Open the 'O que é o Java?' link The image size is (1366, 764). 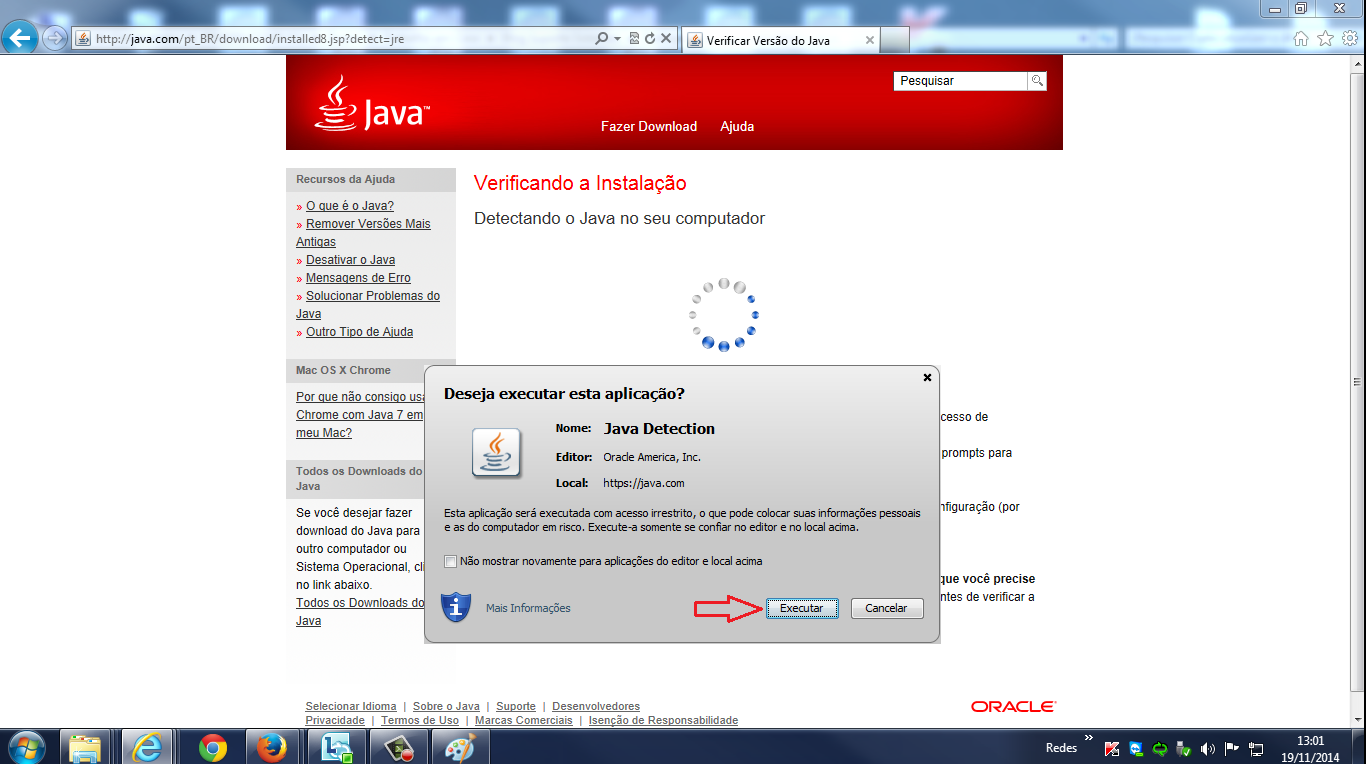[349, 205]
